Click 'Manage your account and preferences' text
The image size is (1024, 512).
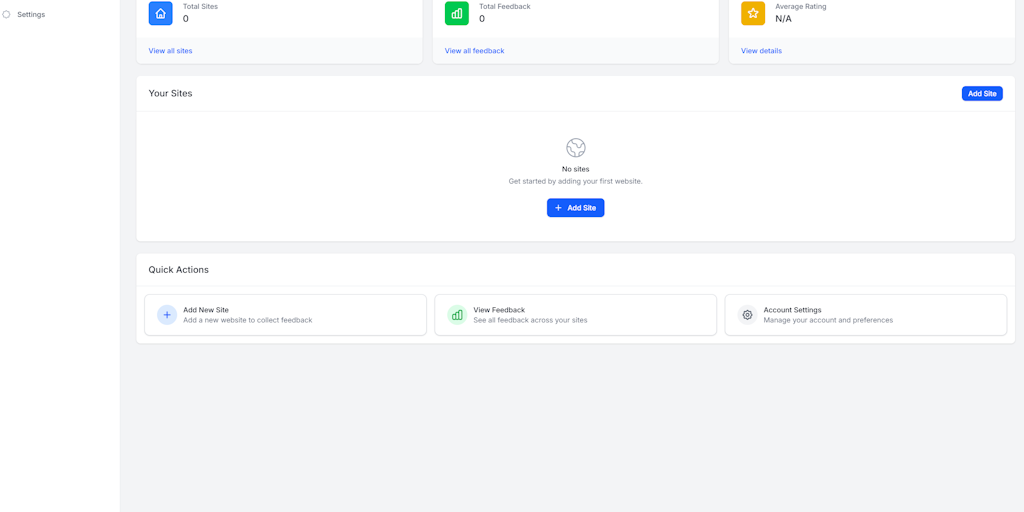pyautogui.click(x=828, y=321)
